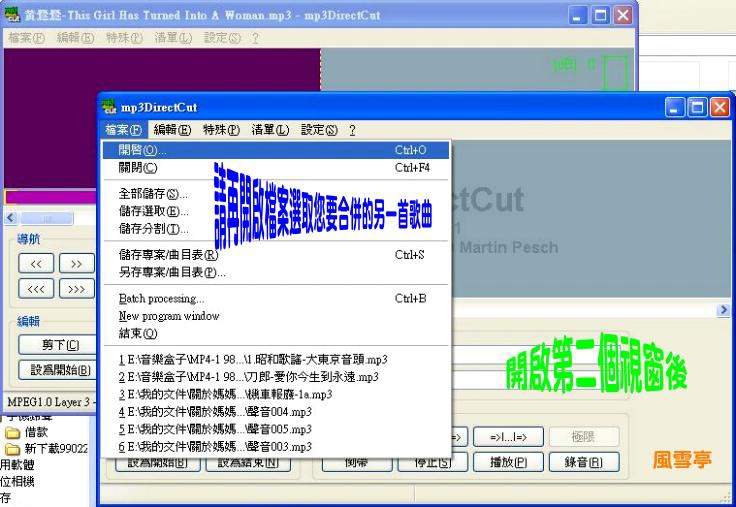The height and width of the screenshot is (507, 736).
Task: Click the 播放(P) play button
Action: pos(508,462)
